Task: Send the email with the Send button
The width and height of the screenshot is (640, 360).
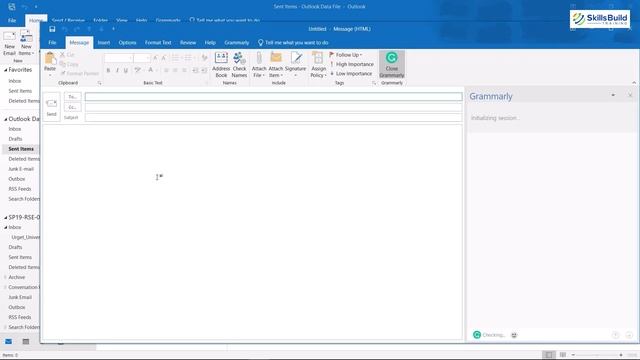Action: tap(51, 107)
